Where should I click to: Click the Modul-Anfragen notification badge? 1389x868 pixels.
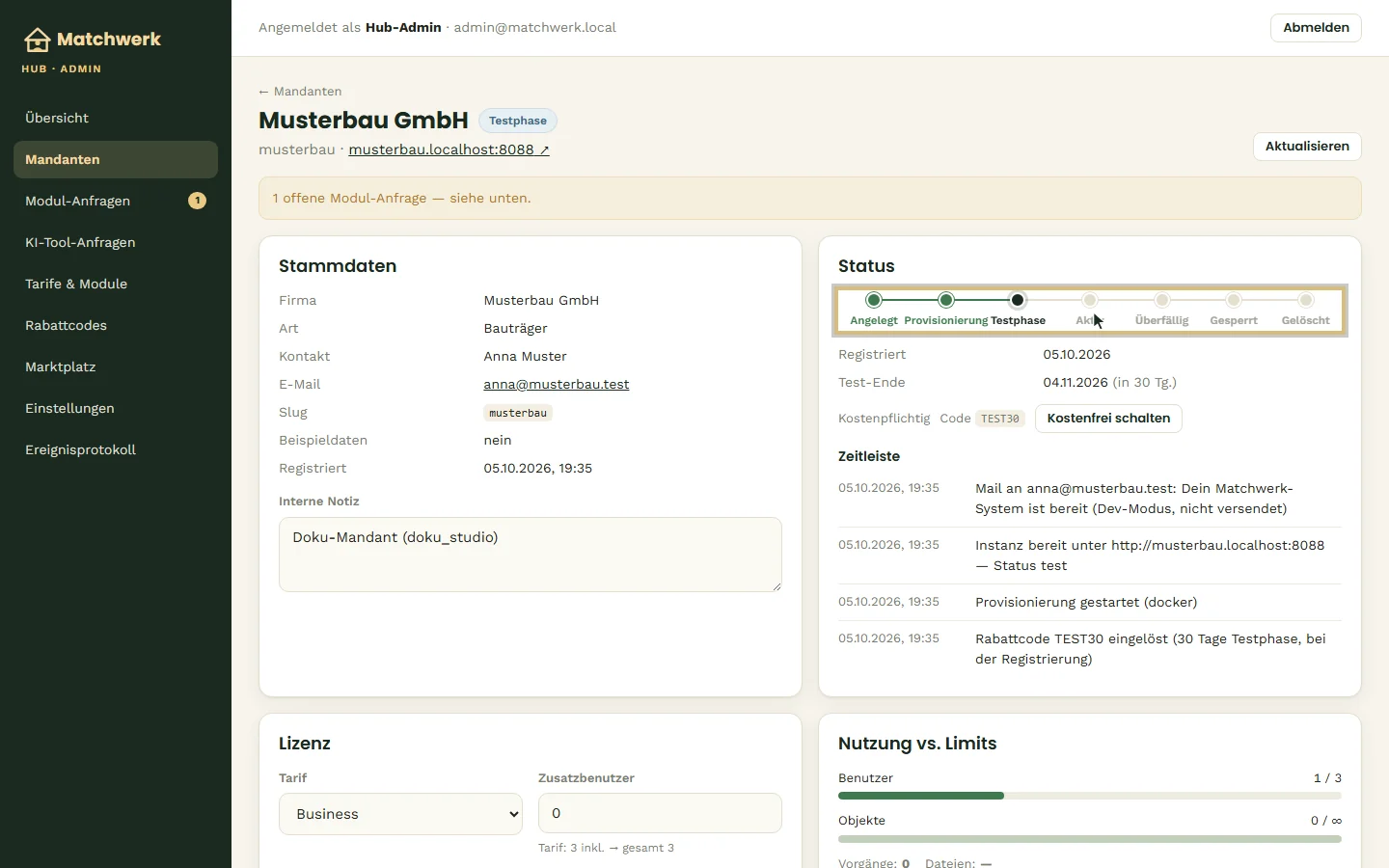point(197,201)
